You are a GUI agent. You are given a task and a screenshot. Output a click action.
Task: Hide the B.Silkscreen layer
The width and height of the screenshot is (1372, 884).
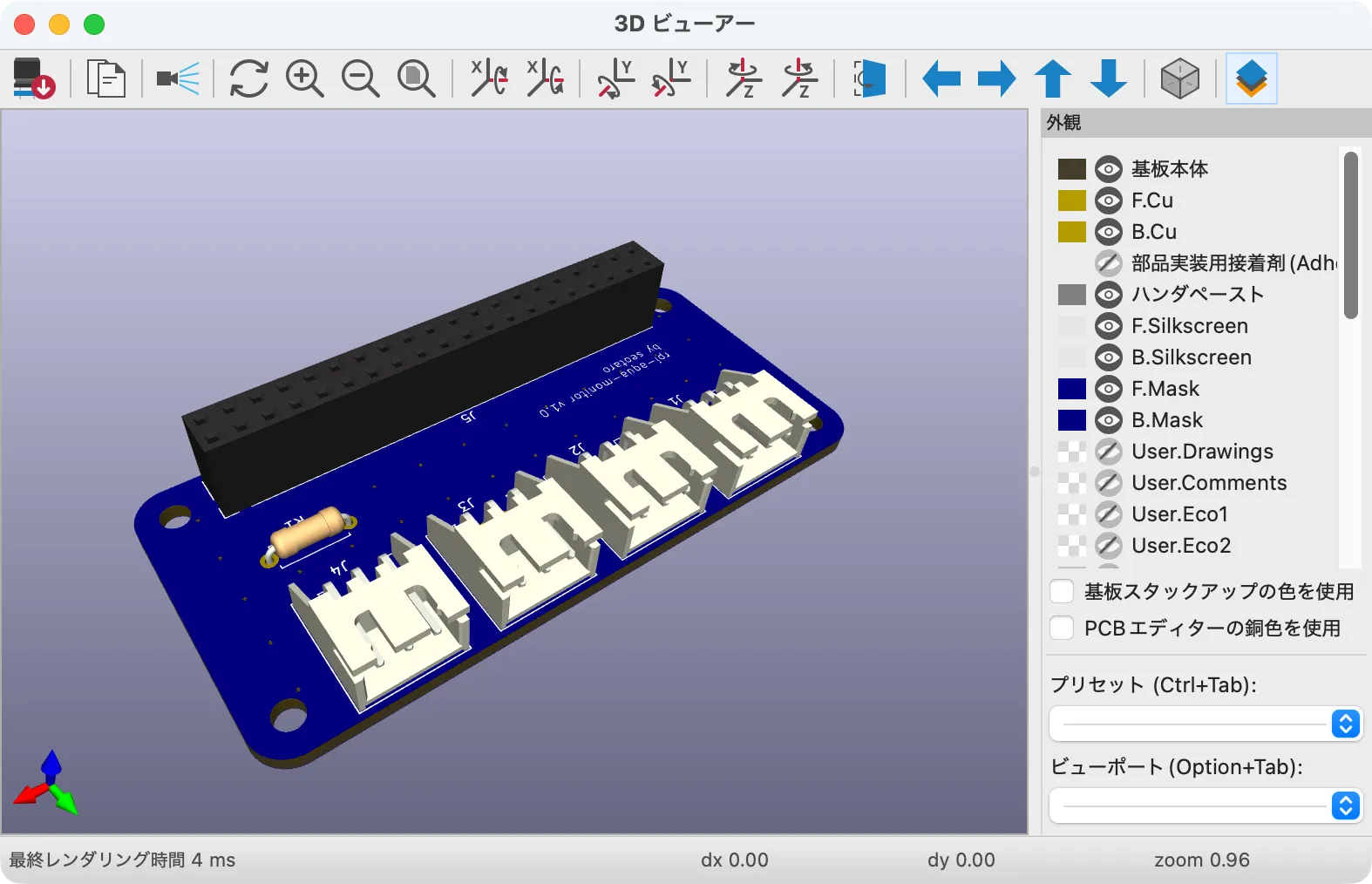pos(1108,357)
